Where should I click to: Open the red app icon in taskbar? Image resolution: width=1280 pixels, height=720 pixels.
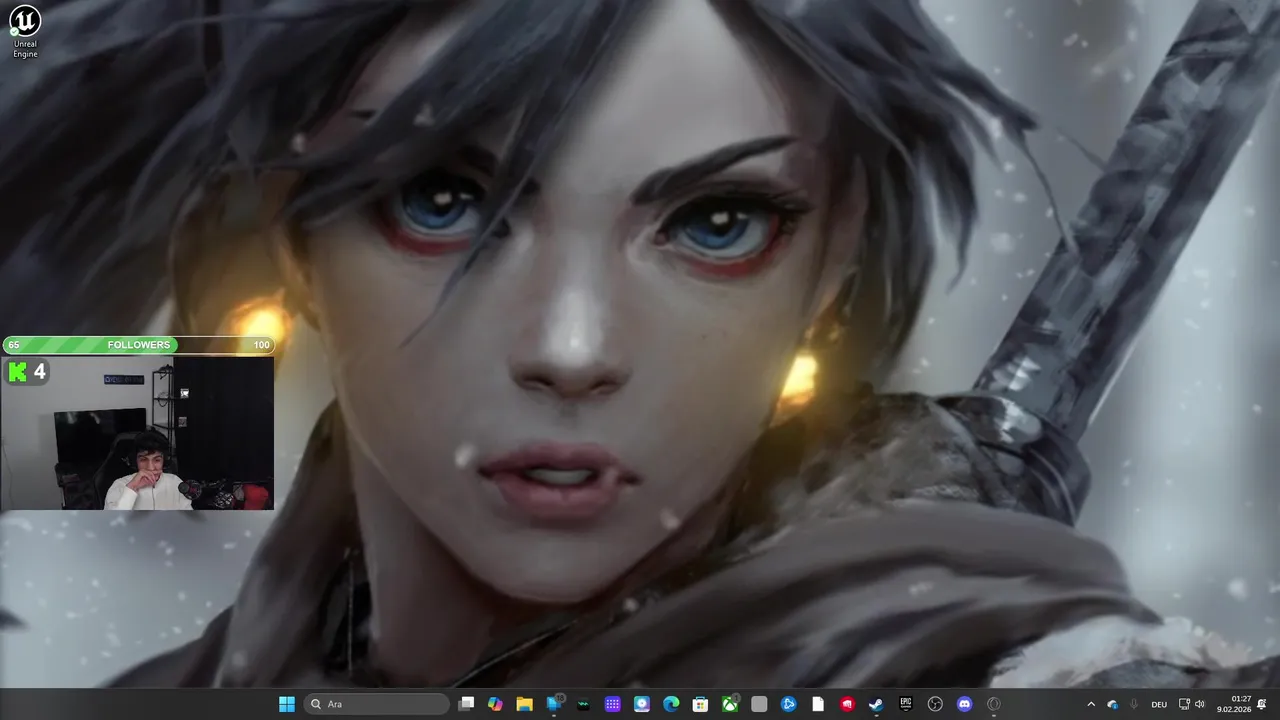tap(847, 704)
